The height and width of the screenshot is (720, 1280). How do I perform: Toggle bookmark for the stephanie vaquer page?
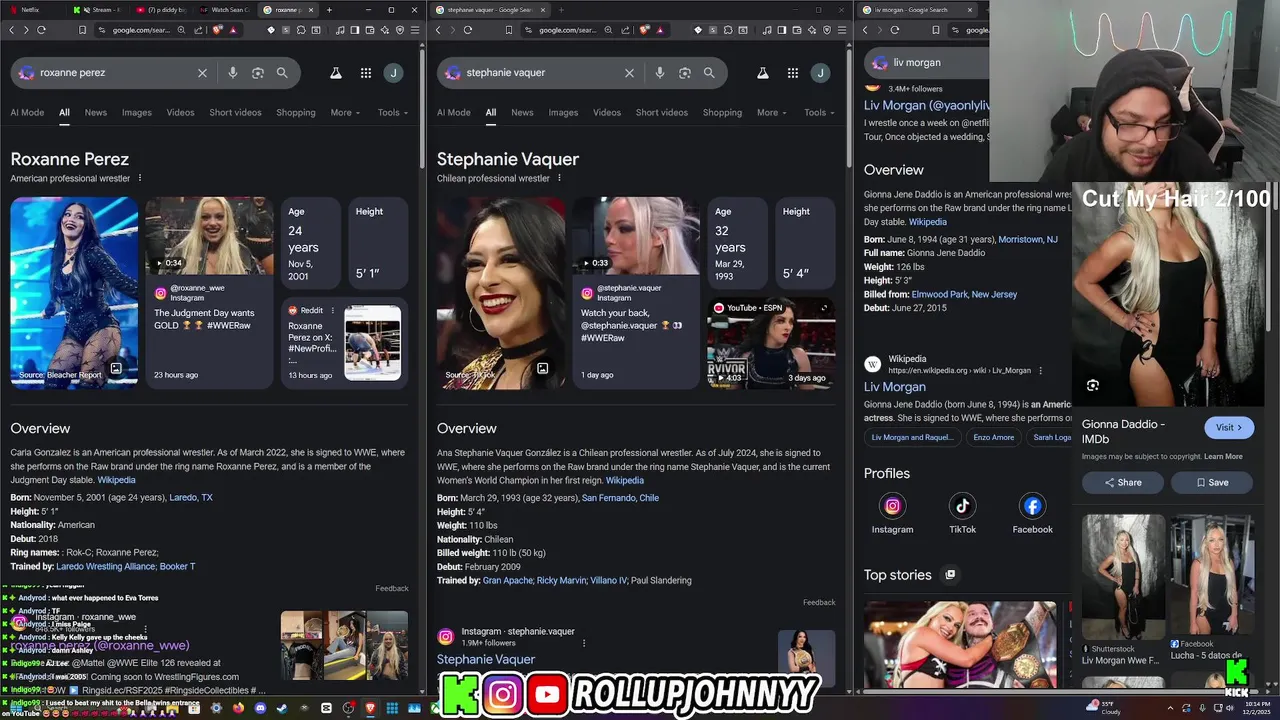pyautogui.click(x=509, y=30)
